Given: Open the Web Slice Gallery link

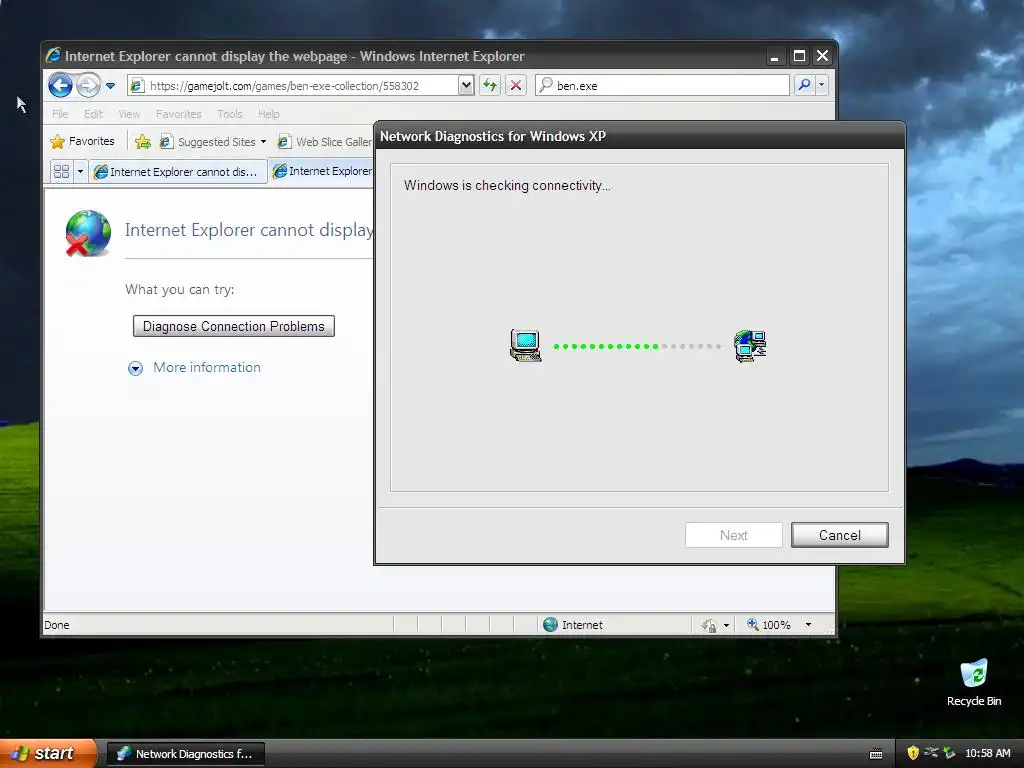Looking at the screenshot, I should [x=325, y=142].
